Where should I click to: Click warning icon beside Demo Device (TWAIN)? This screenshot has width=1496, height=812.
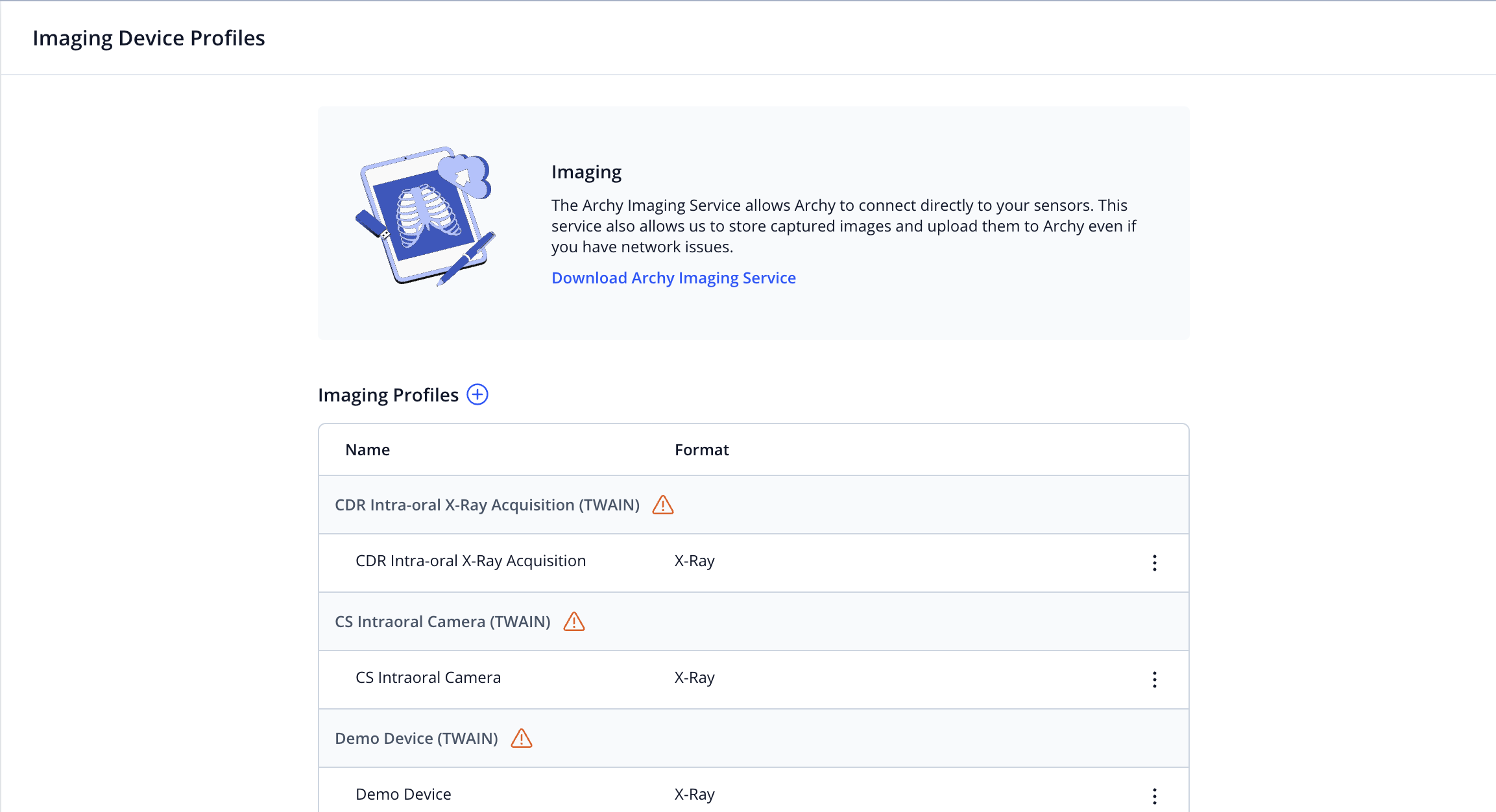[x=521, y=738]
